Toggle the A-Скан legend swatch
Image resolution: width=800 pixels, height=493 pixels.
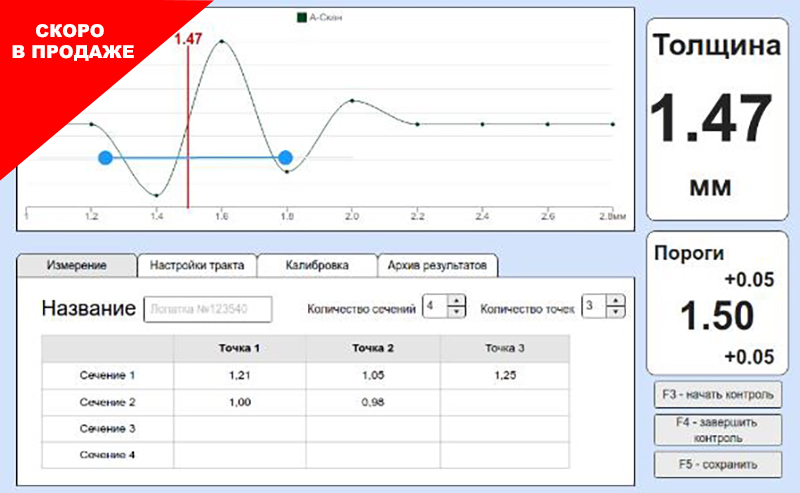[302, 17]
